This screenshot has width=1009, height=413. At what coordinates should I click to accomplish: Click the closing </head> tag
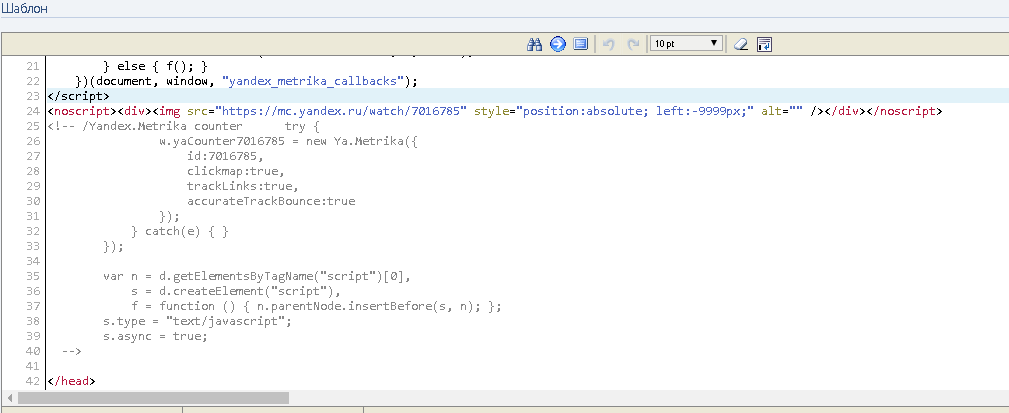[x=71, y=381]
